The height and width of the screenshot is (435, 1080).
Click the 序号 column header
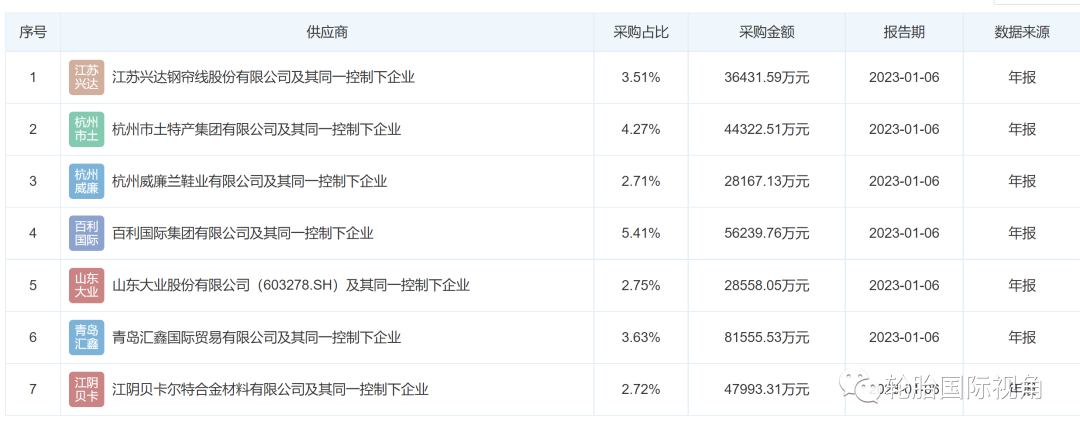pos(33,32)
